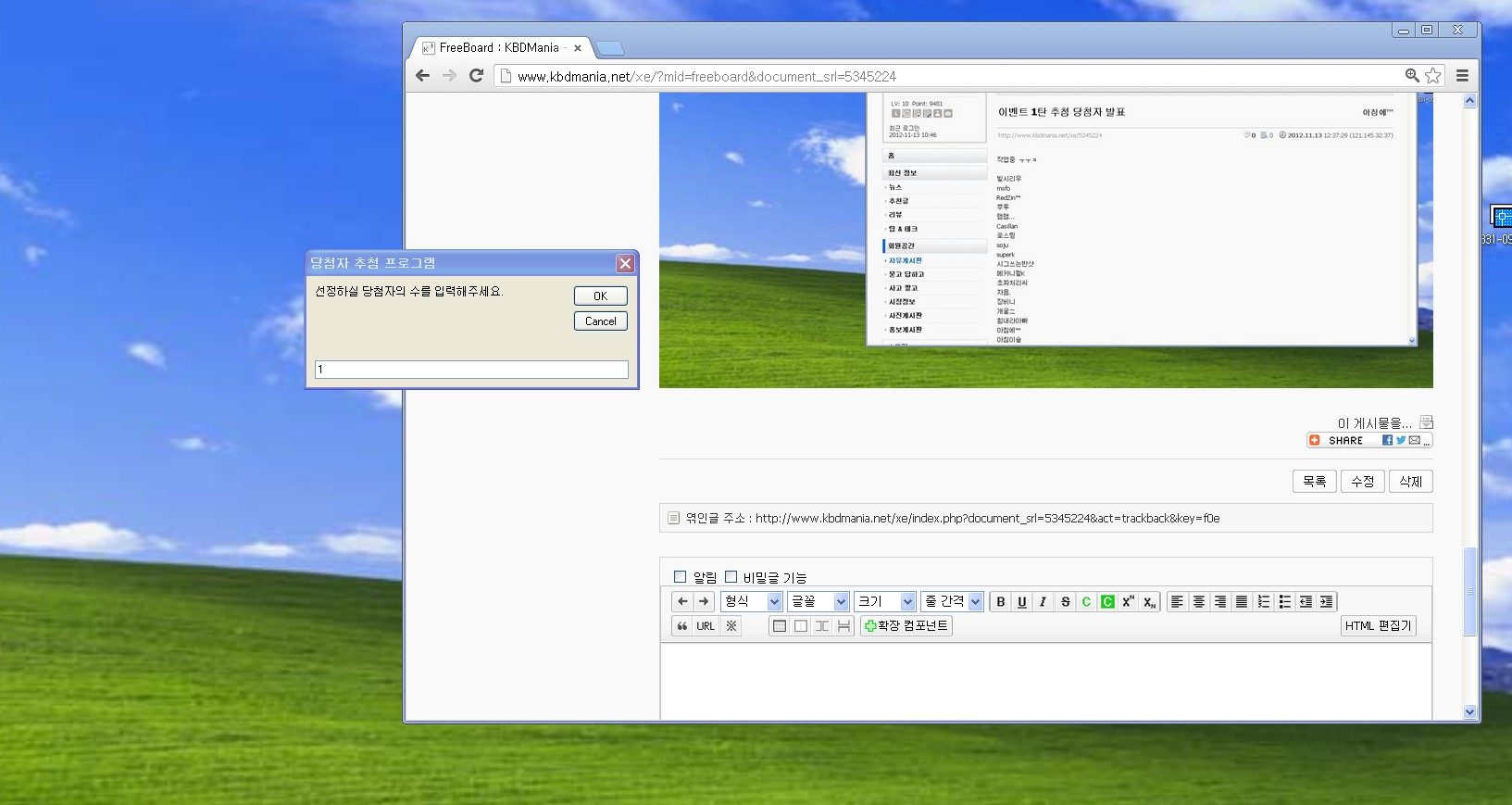The width and height of the screenshot is (1512, 805).
Task: Open the 글꼴 font dropdown
Action: tap(818, 602)
